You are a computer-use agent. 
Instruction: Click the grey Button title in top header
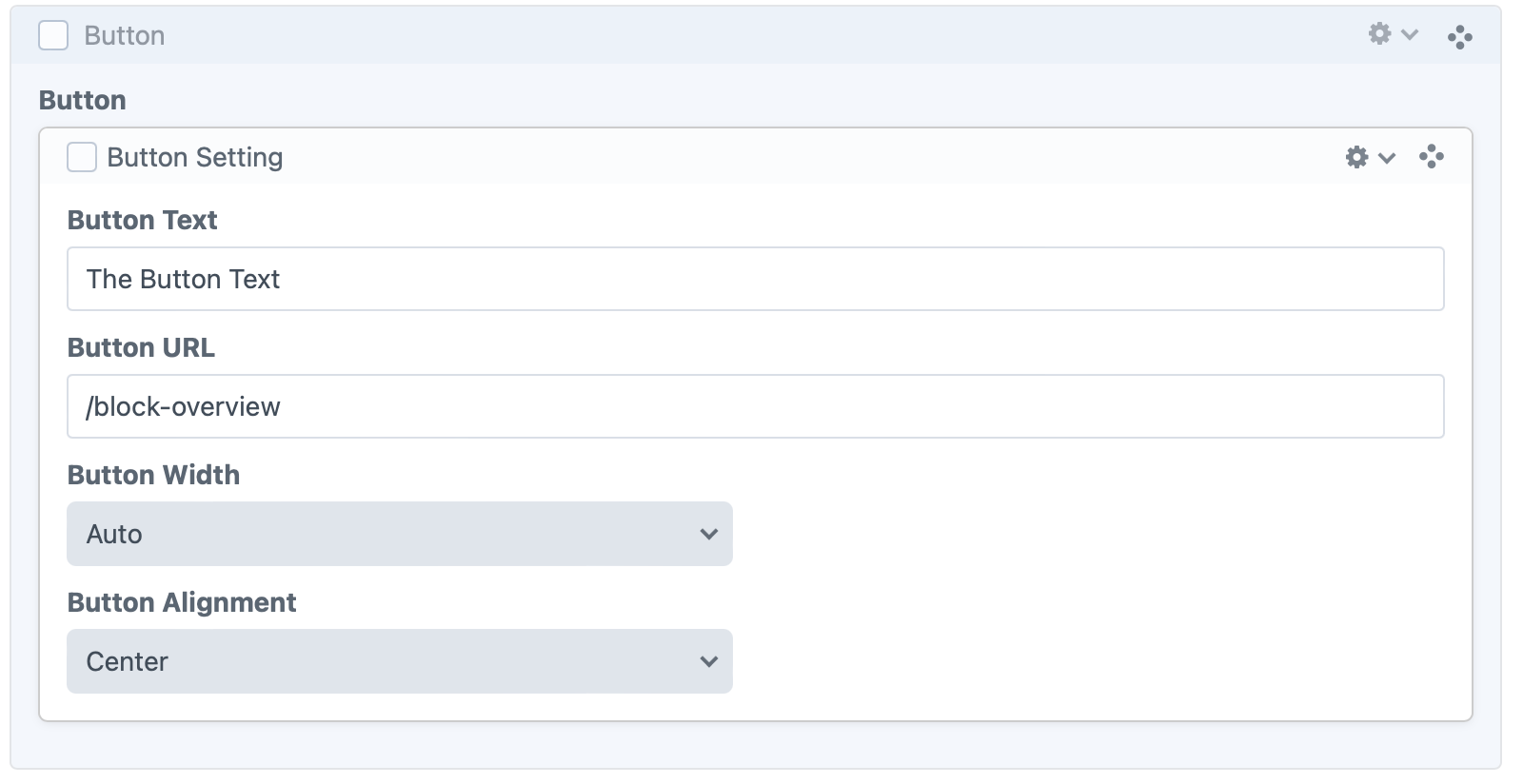coord(124,35)
